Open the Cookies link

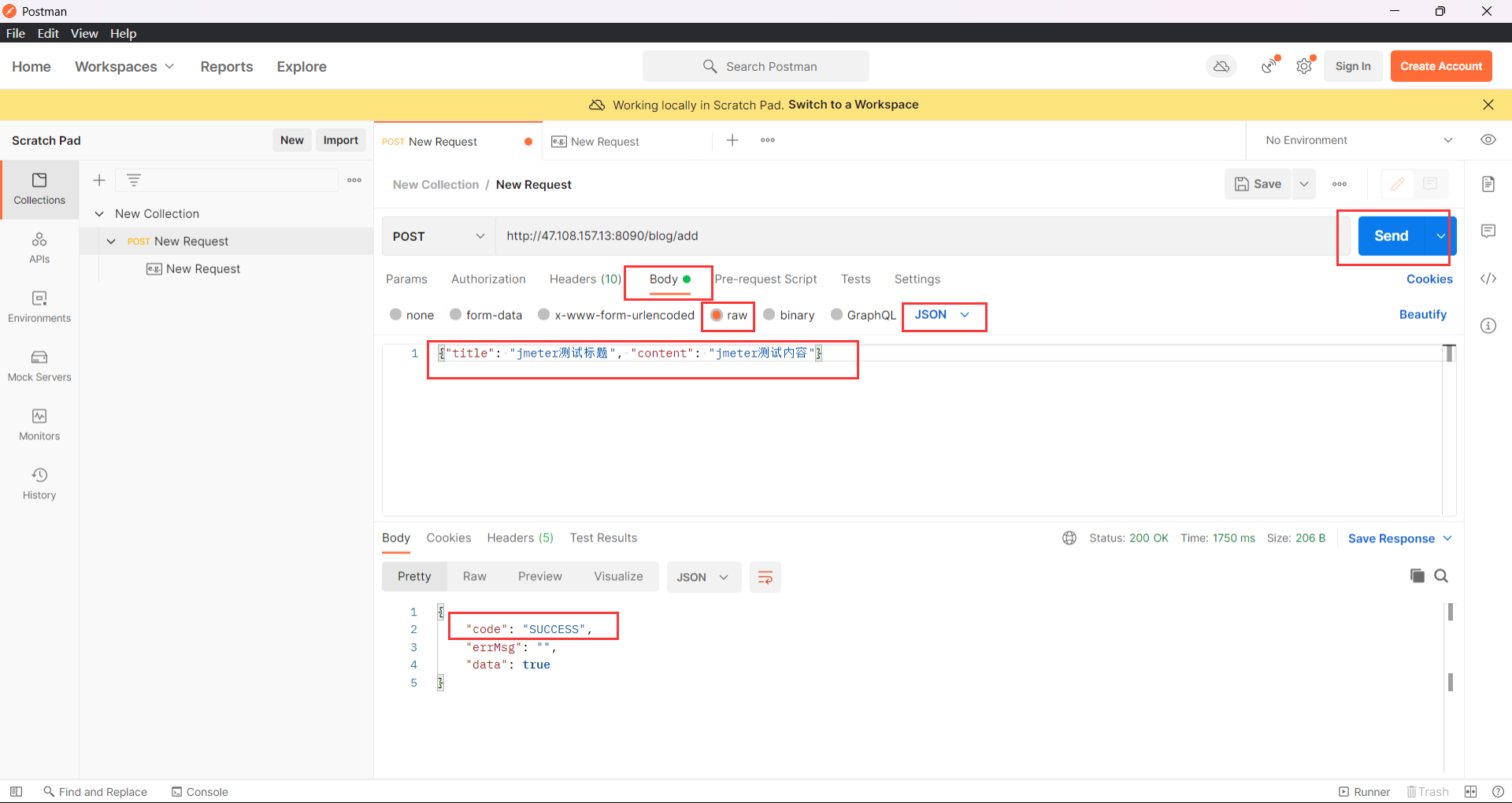[x=1429, y=279]
